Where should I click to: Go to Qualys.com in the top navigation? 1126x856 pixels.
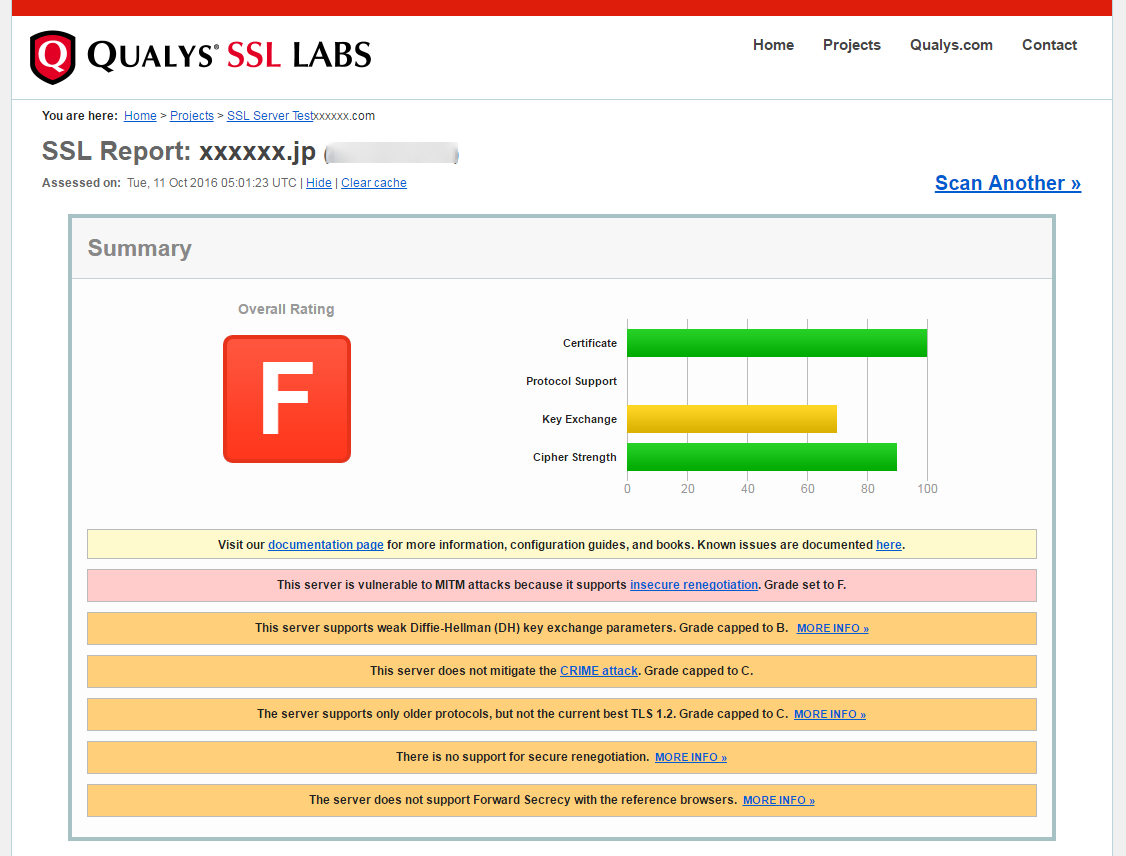click(951, 45)
